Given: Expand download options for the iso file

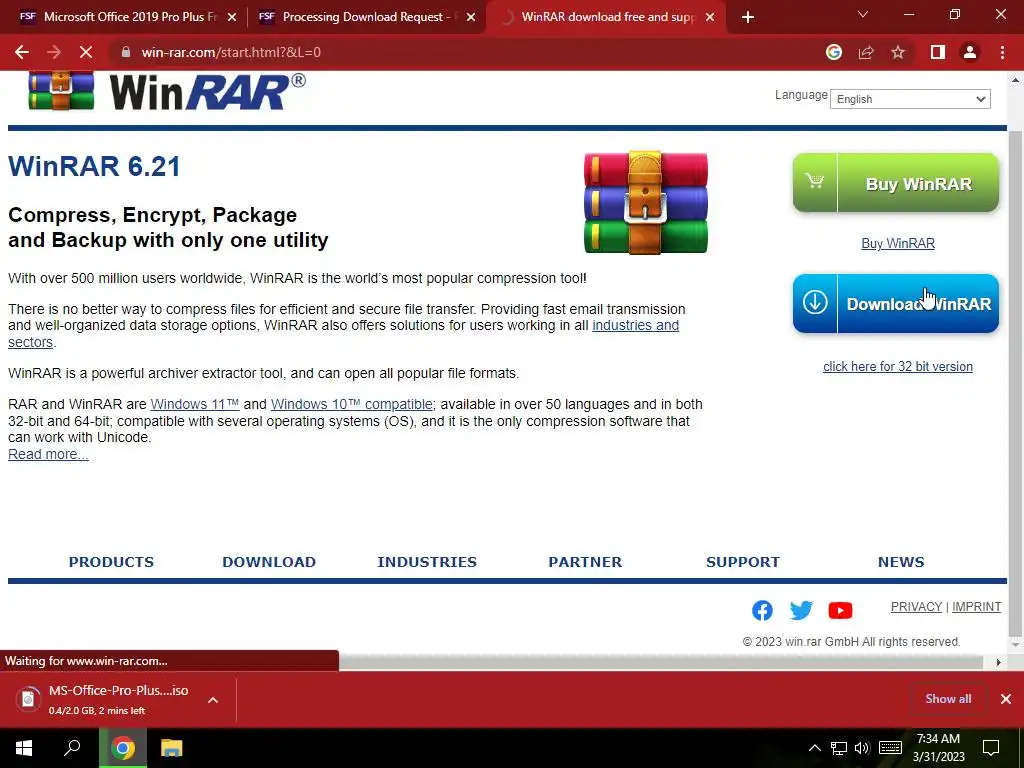Looking at the screenshot, I should click(213, 699).
